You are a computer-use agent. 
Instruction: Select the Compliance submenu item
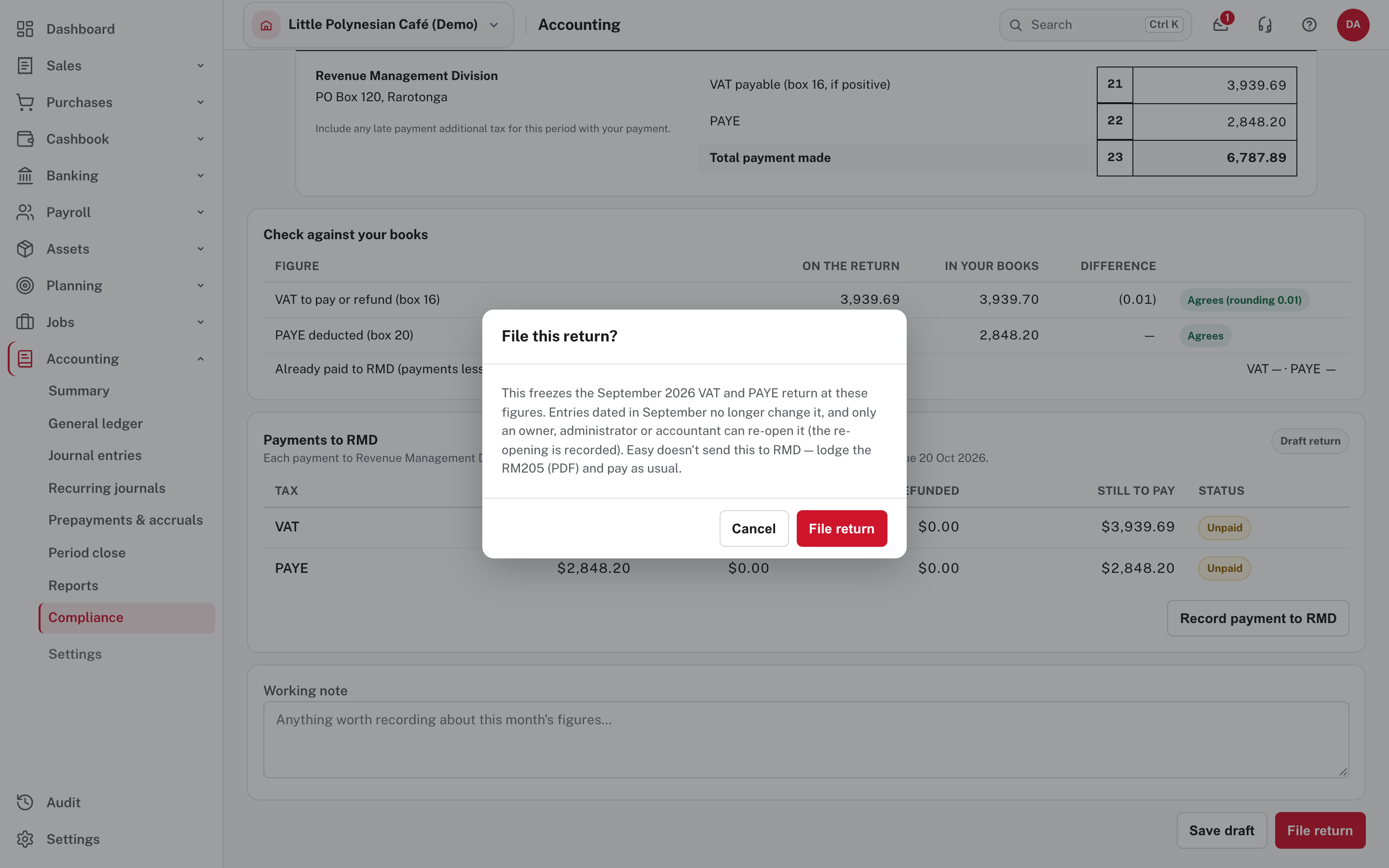click(x=126, y=618)
